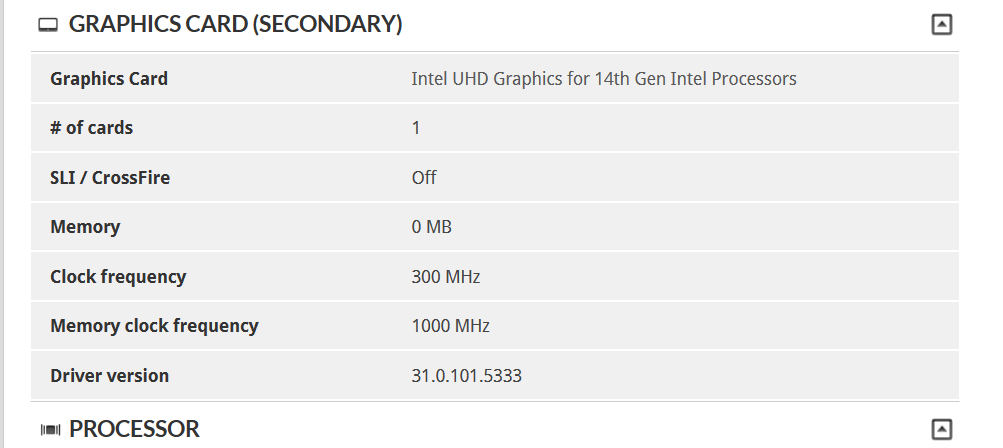Collapse the Graphics Card (Secondary) section
1003x448 pixels.
pyautogui.click(x=941, y=25)
